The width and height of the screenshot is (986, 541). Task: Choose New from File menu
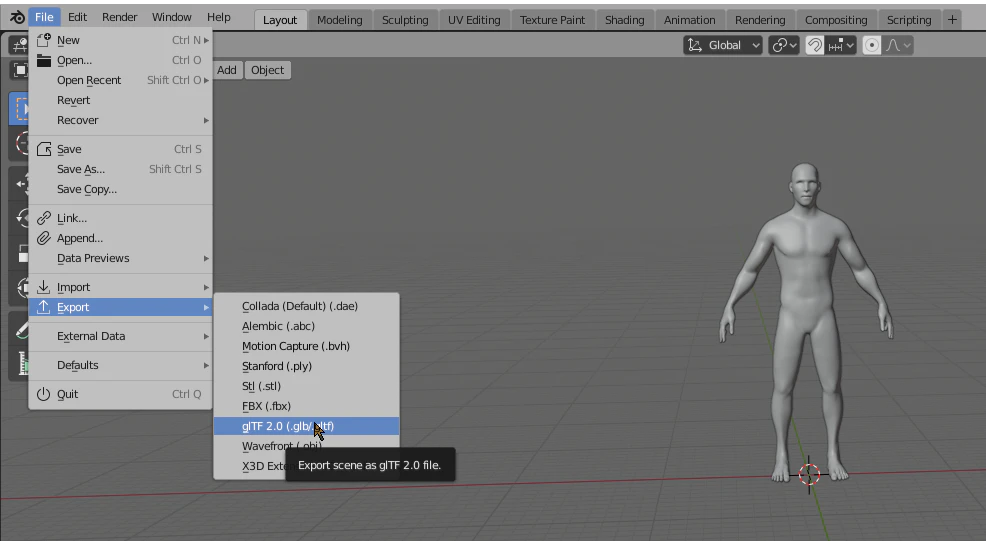point(120,40)
